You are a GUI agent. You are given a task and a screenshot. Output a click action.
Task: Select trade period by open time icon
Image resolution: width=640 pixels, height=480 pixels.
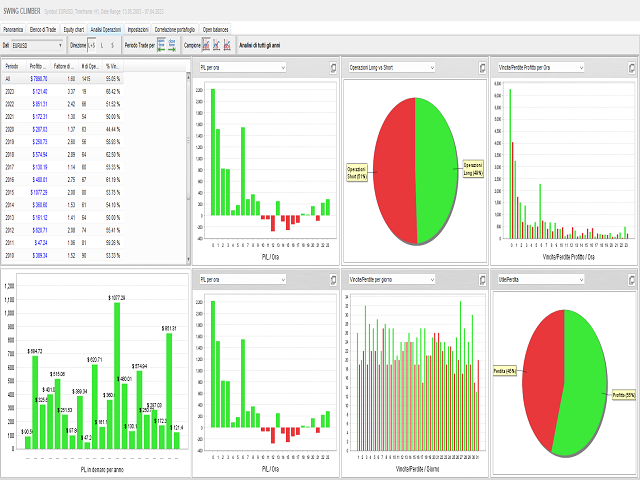pyautogui.click(x=161, y=45)
